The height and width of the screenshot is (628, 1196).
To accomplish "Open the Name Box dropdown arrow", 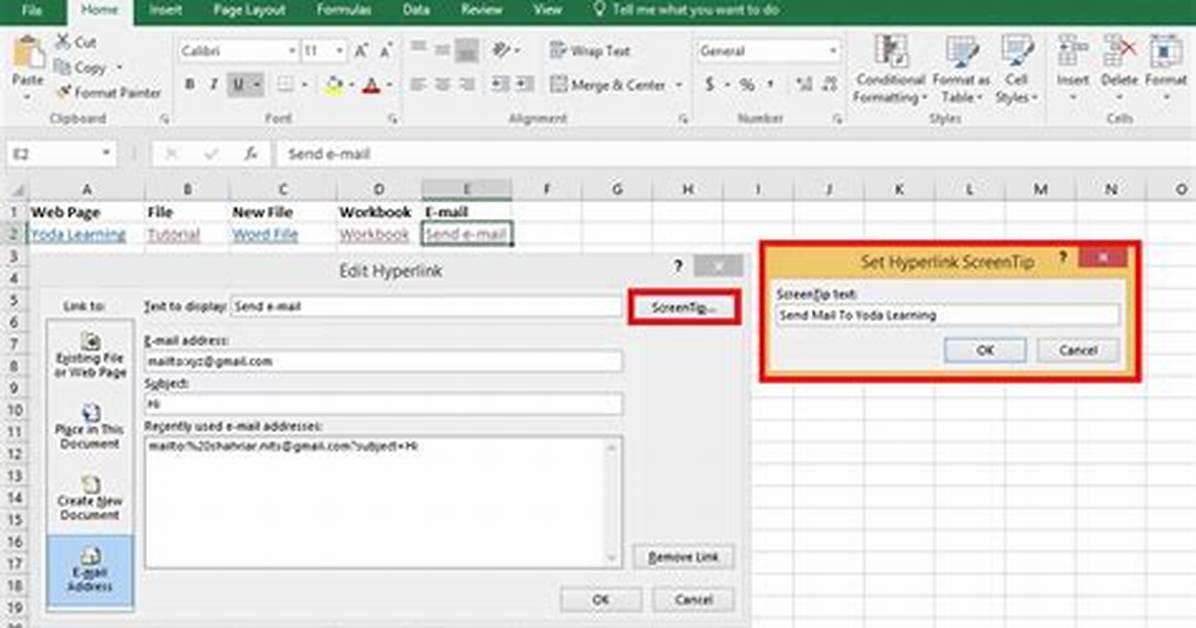I will coord(106,153).
